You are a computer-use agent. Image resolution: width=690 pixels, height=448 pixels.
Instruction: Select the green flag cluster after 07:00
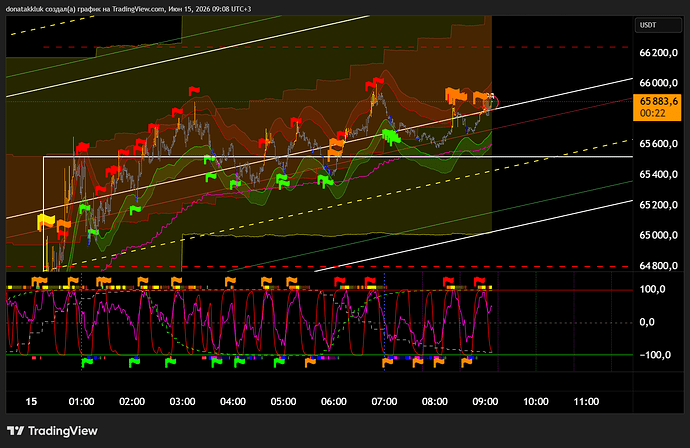[x=391, y=136]
